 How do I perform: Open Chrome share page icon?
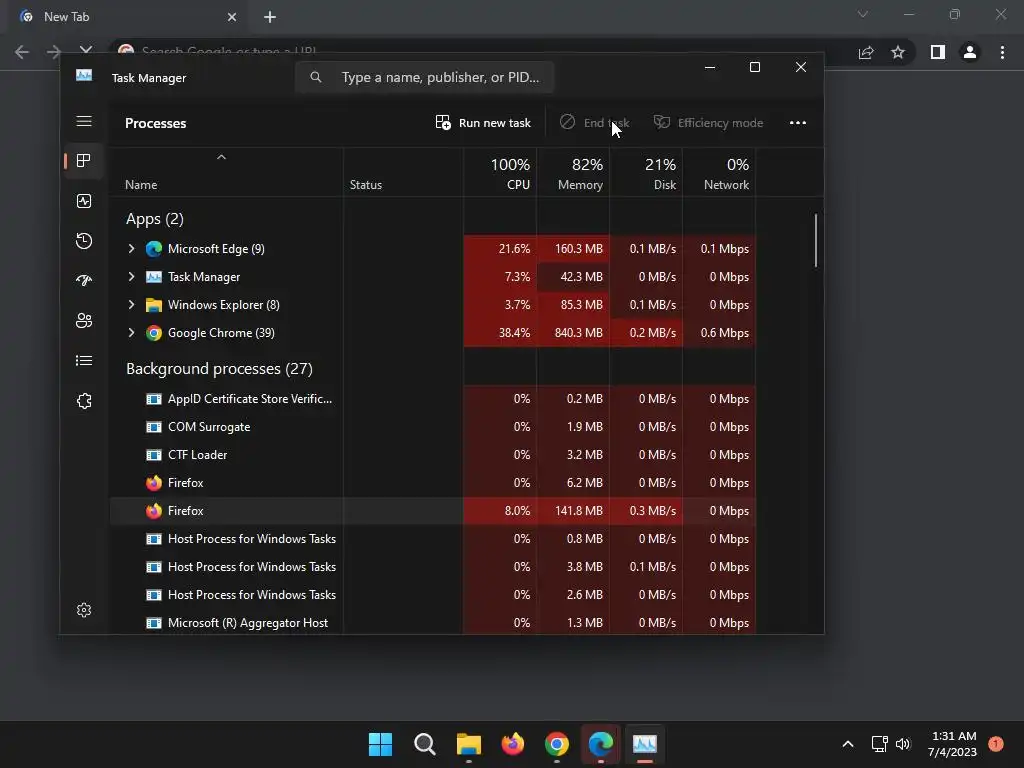tap(866, 52)
